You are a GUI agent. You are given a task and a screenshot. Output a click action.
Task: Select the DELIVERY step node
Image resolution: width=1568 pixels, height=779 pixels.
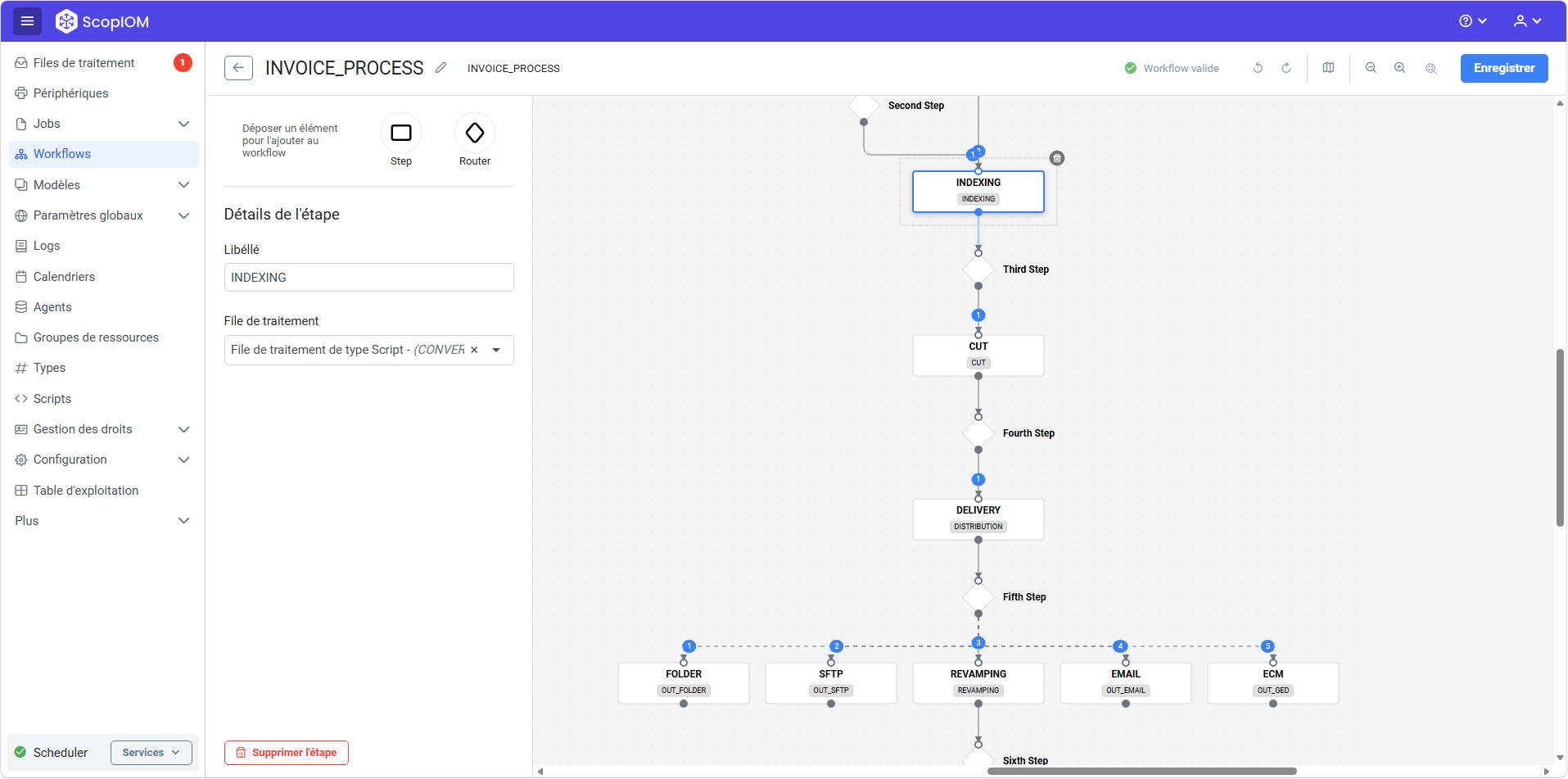pyautogui.click(x=978, y=519)
